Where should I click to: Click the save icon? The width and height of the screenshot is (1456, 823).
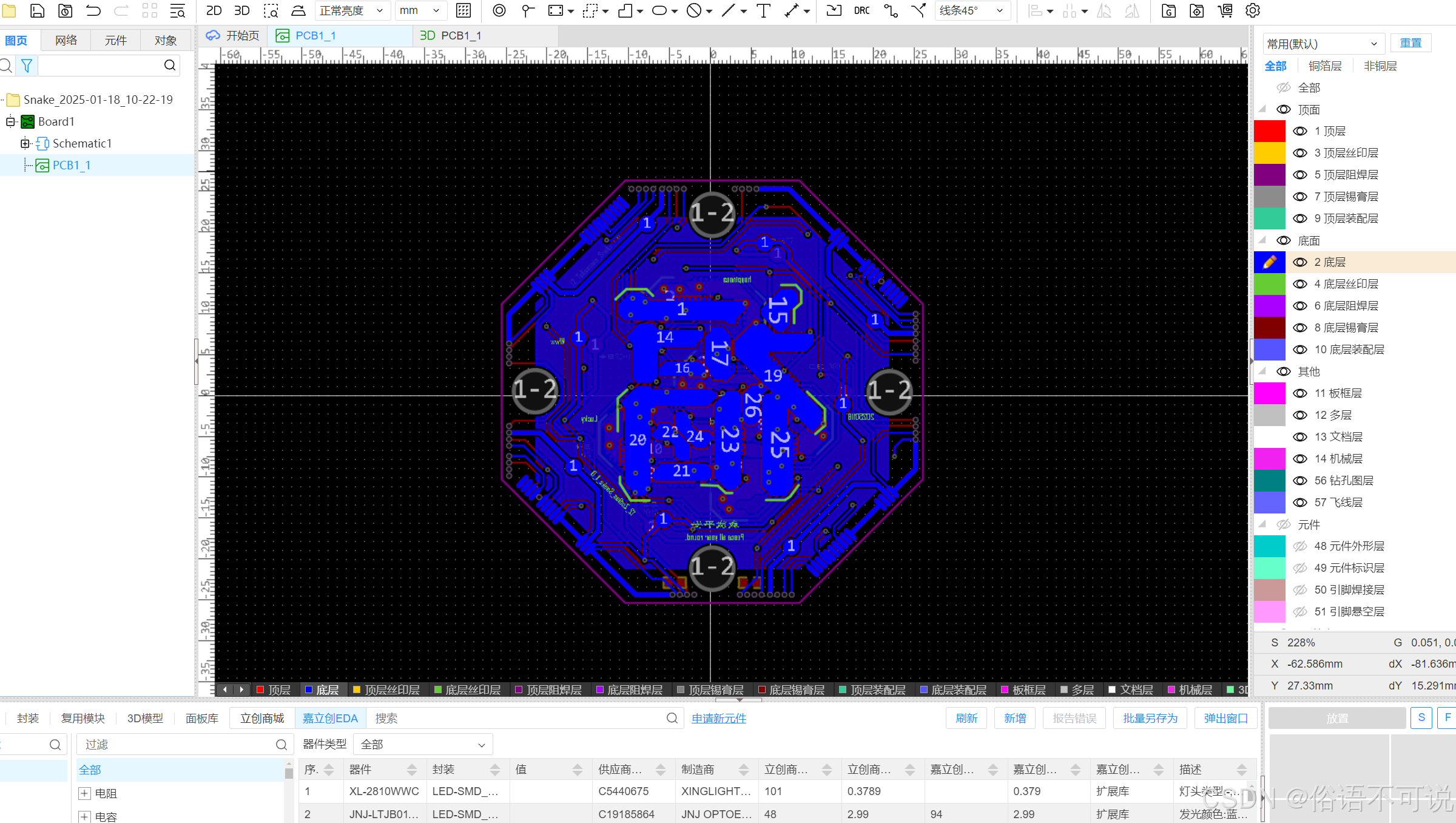pyautogui.click(x=38, y=10)
